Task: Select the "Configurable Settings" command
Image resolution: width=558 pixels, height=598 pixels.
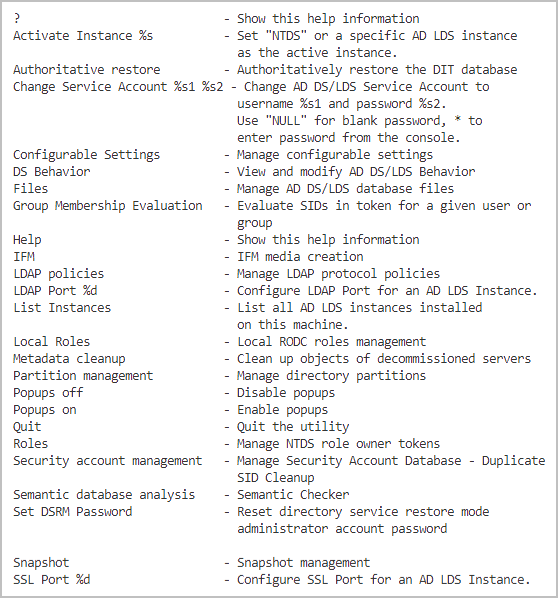Action: tap(87, 155)
